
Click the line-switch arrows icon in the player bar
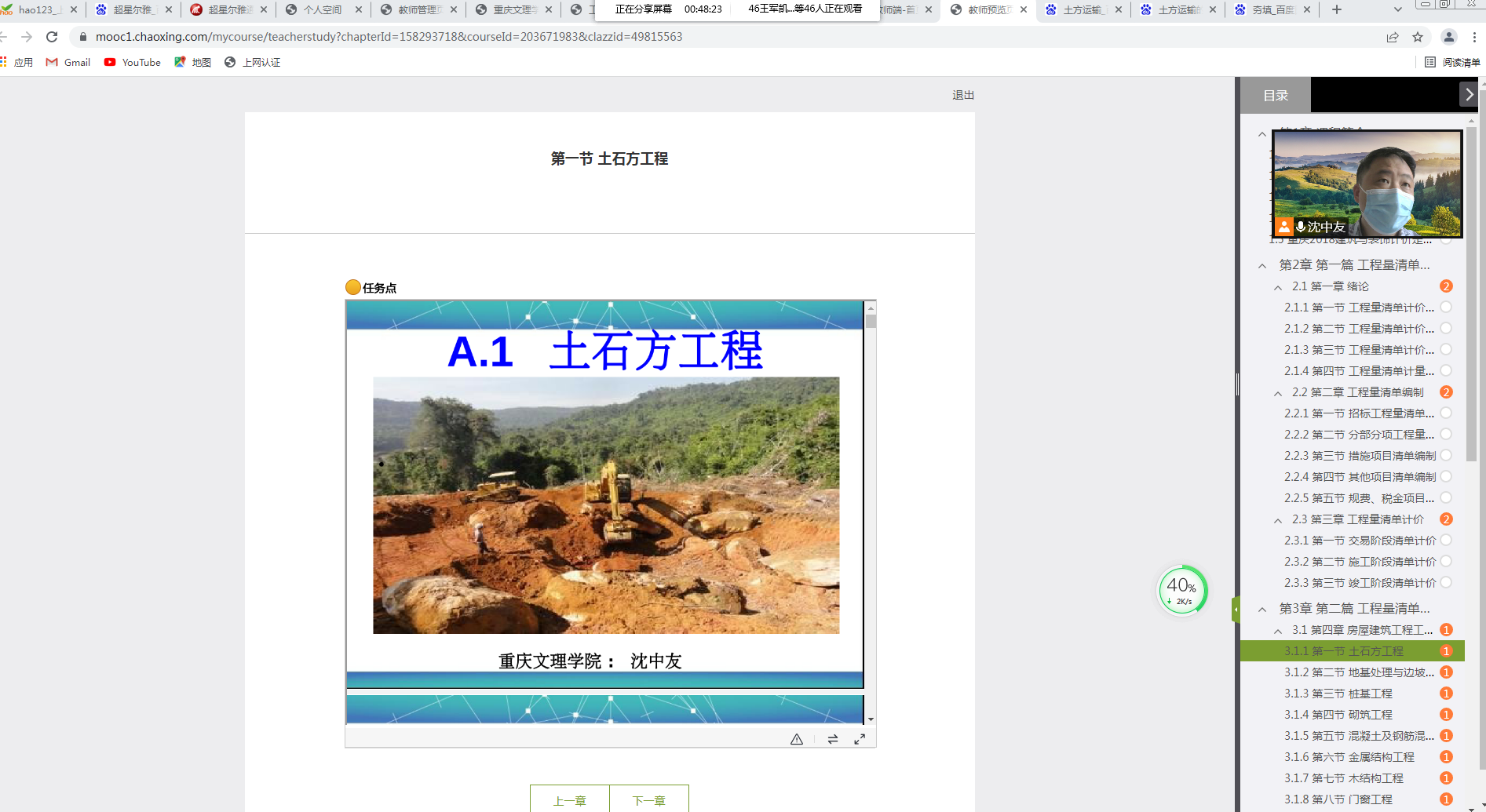point(832,738)
